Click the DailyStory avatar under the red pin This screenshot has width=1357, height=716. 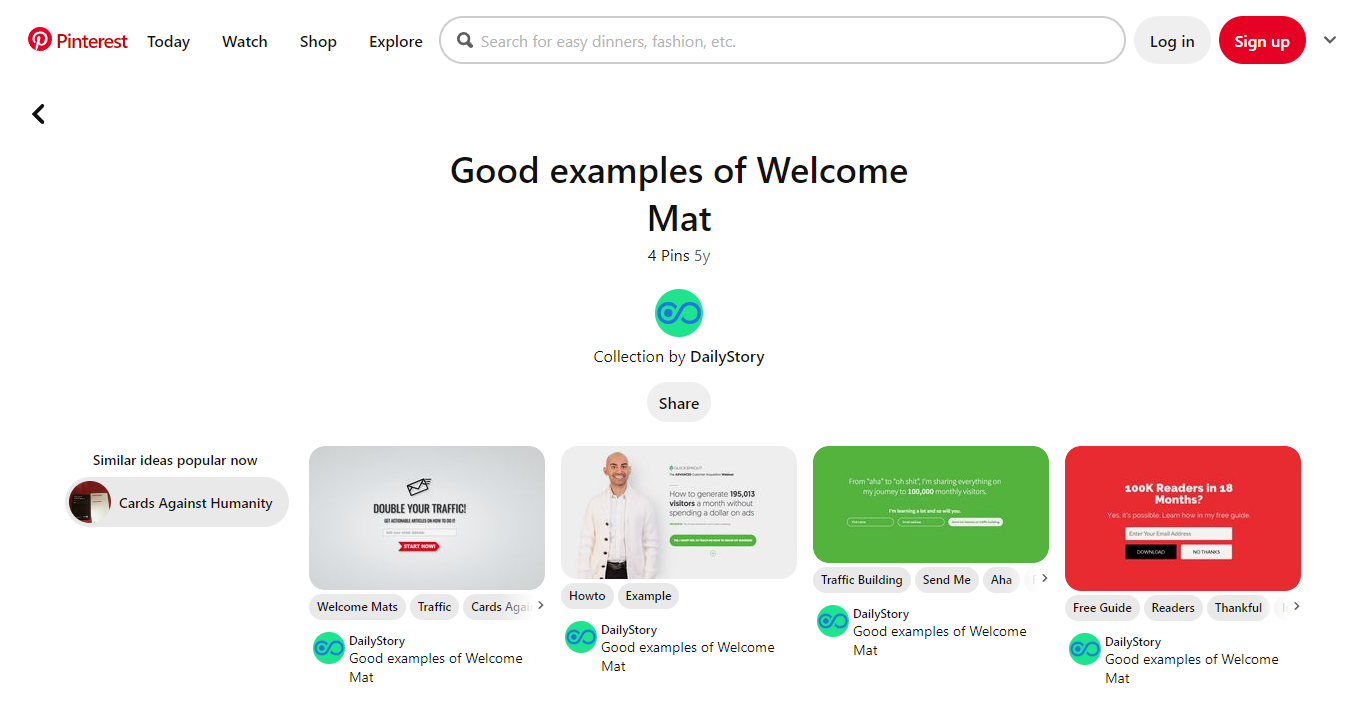coord(1084,649)
